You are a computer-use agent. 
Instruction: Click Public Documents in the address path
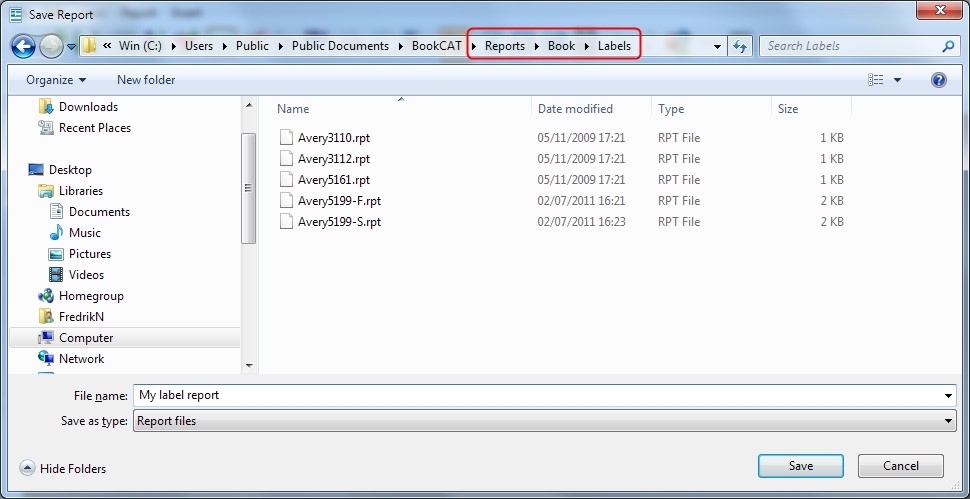click(x=340, y=46)
